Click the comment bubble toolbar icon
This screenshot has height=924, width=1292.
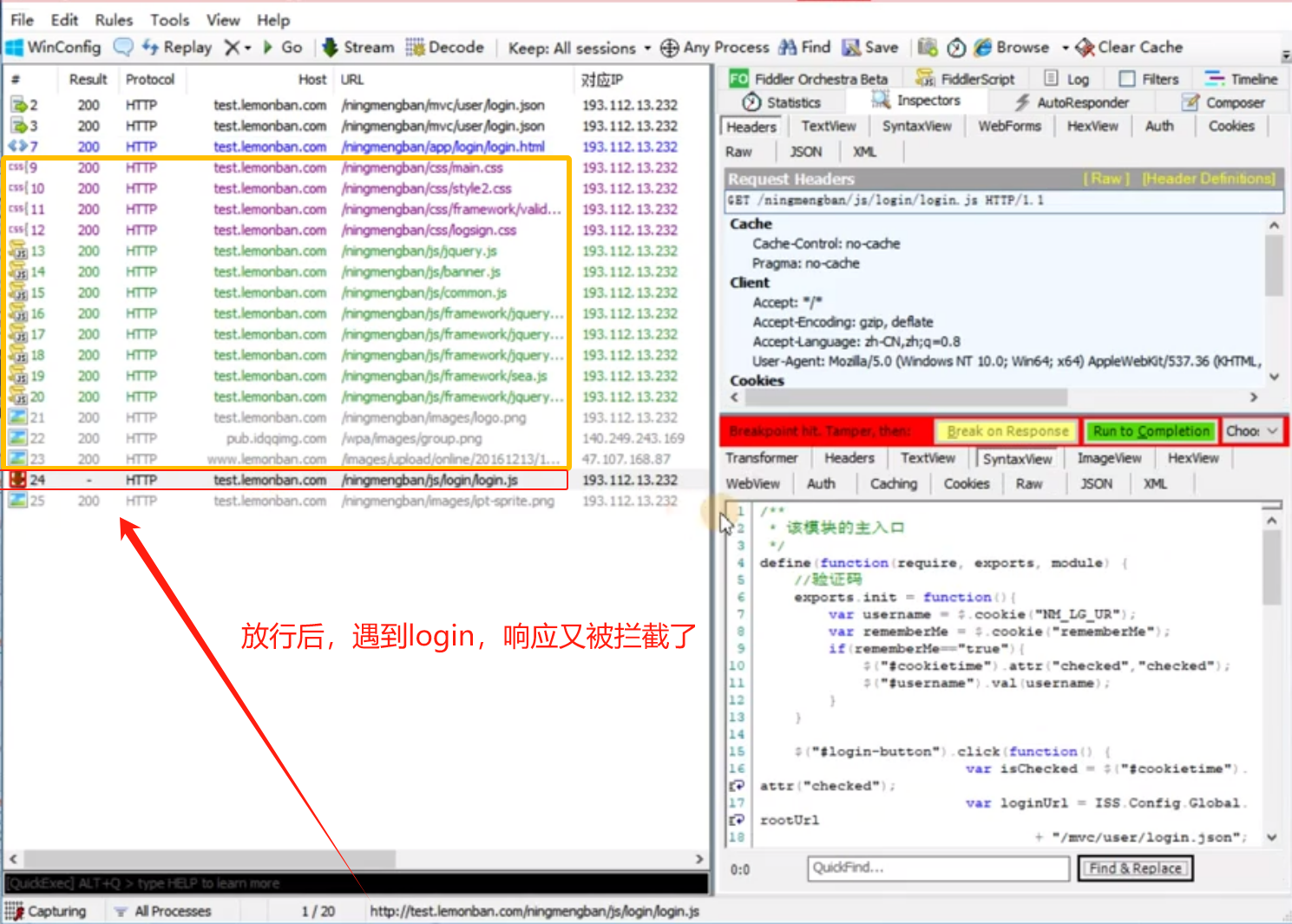click(x=123, y=47)
